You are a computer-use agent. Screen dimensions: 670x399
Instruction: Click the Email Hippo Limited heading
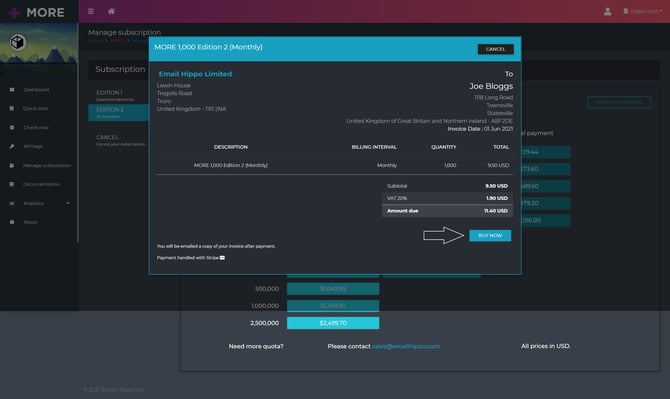(x=195, y=74)
